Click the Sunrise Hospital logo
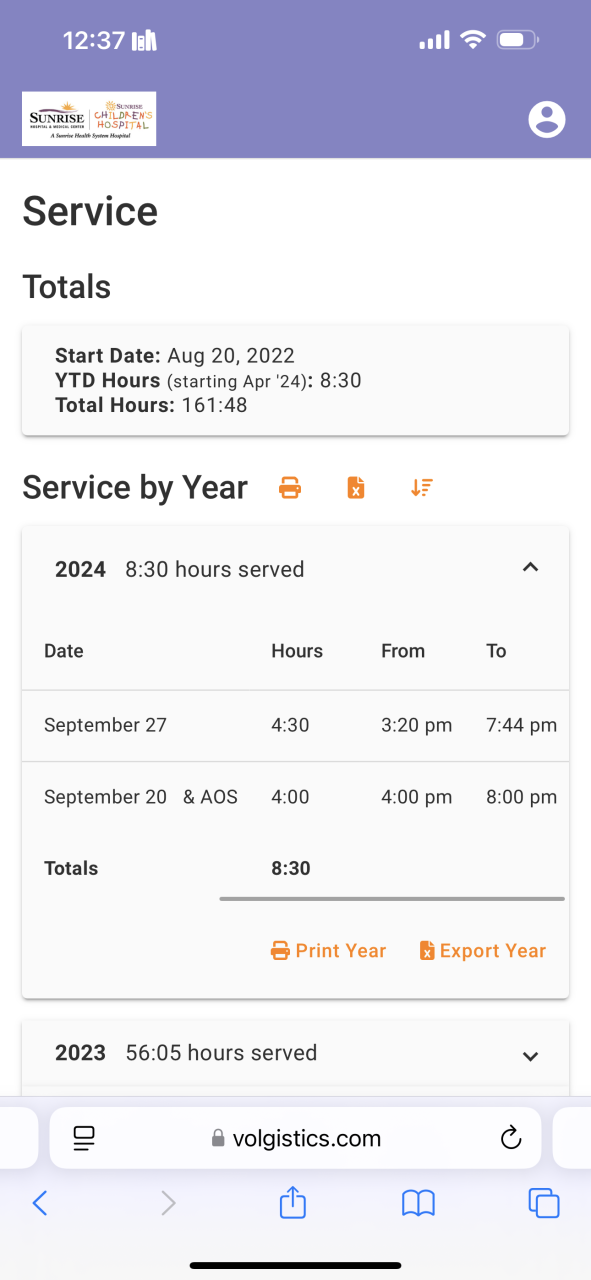 click(x=89, y=119)
